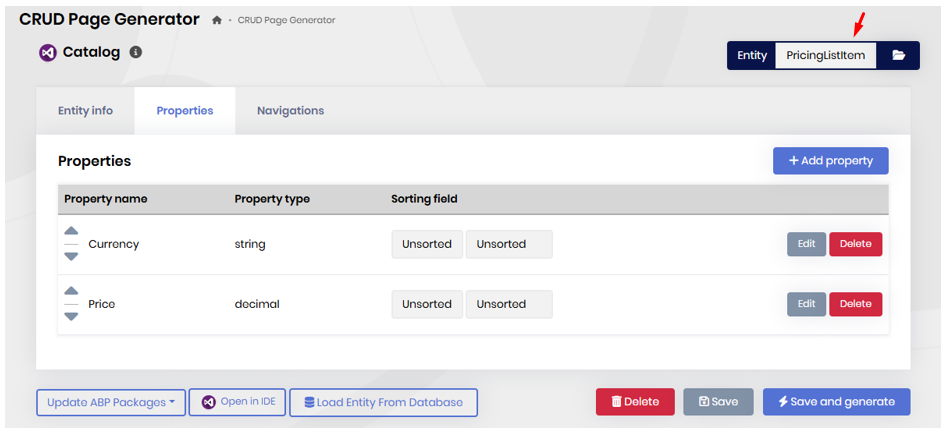The width and height of the screenshot is (948, 434).
Task: Click the Add property button
Action: tap(830, 161)
